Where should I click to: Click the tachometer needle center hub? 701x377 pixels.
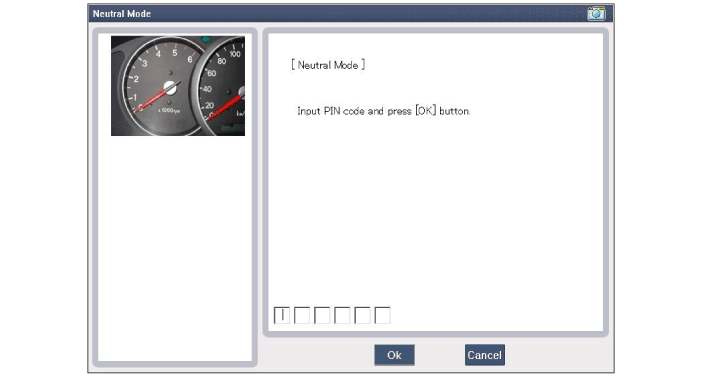[170, 87]
